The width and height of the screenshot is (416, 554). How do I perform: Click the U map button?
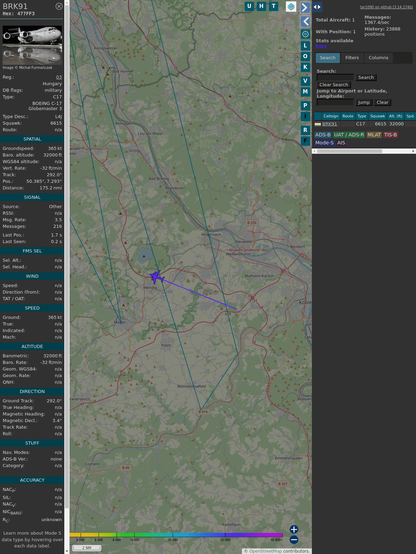(x=249, y=6)
